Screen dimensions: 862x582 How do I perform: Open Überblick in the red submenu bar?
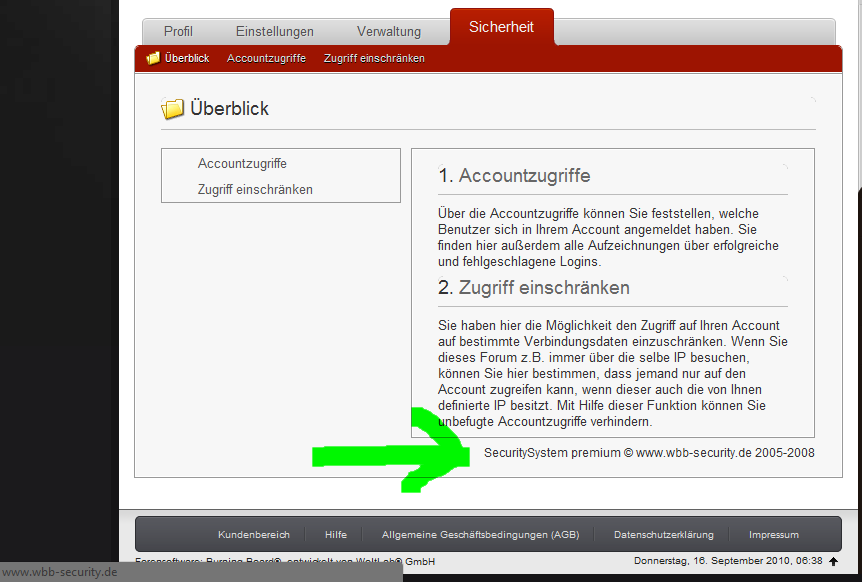point(187,58)
